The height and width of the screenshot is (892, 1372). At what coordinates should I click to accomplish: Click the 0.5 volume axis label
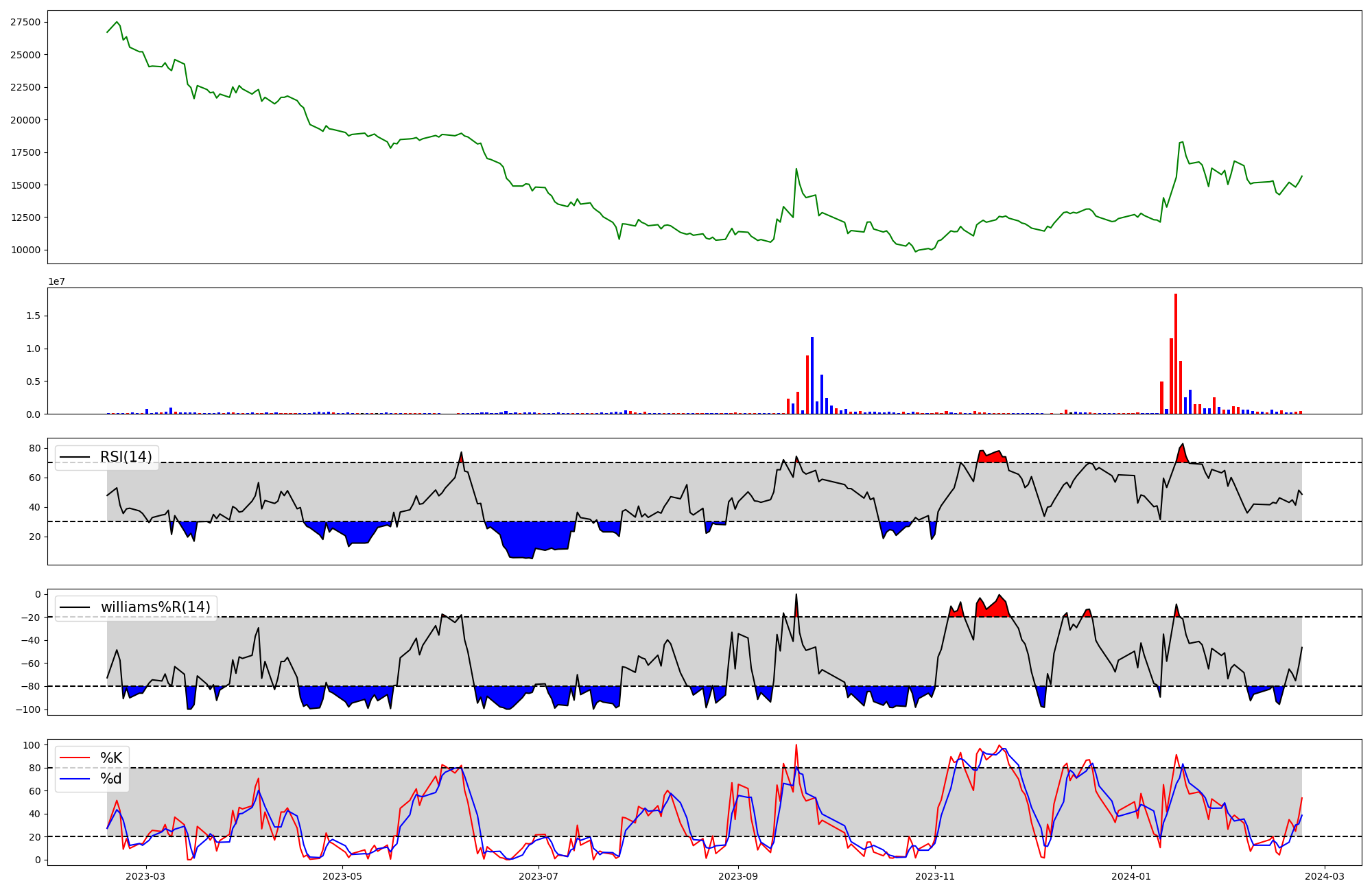[x=33, y=382]
